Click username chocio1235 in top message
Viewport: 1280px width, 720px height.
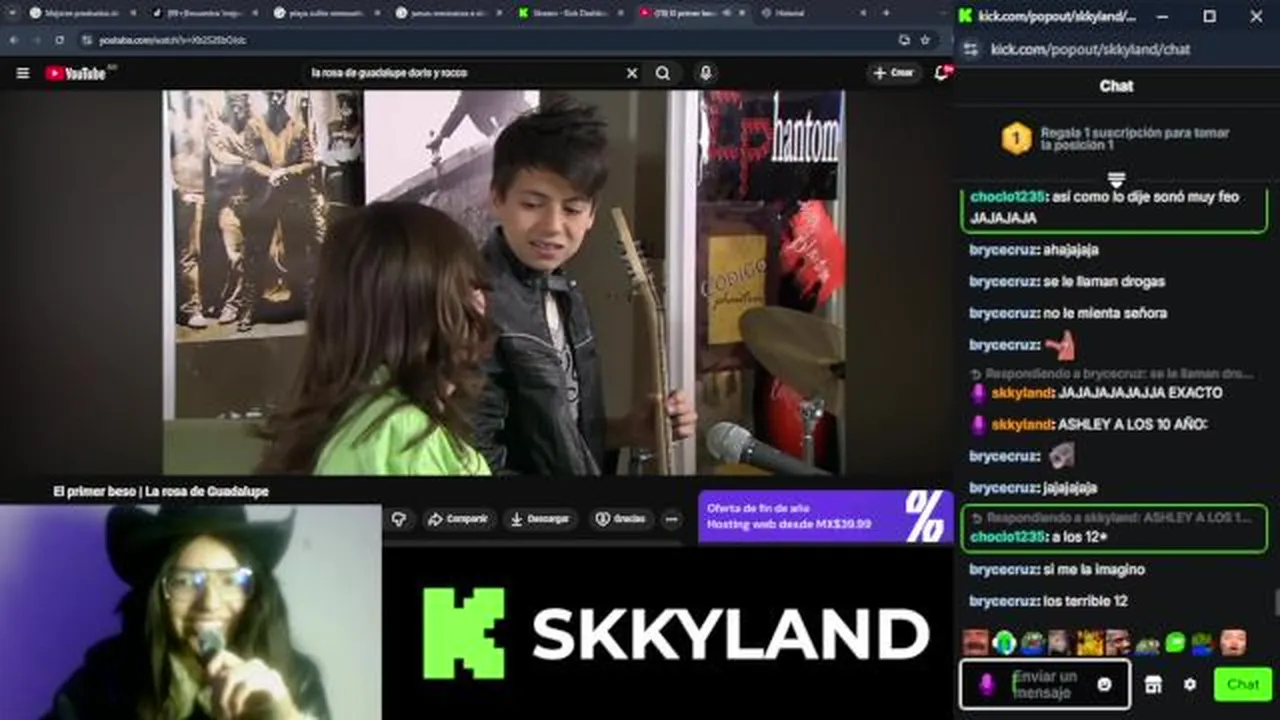click(1006, 197)
